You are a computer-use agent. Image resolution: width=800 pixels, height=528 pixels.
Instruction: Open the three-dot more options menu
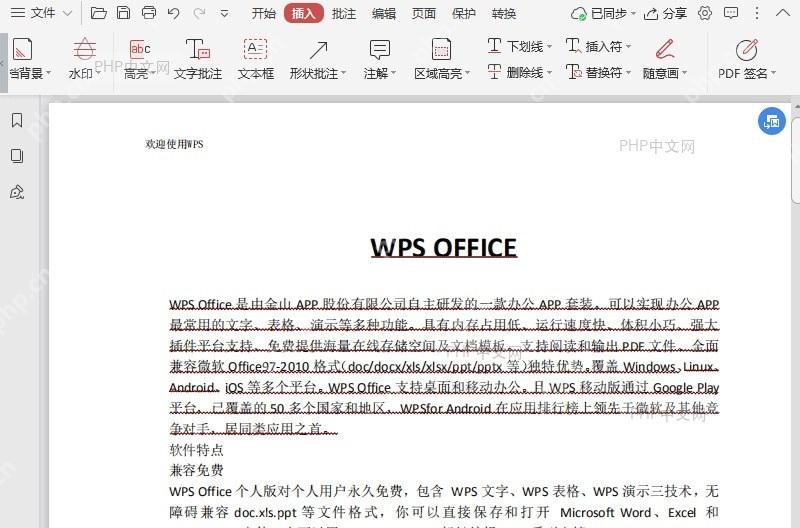point(757,13)
